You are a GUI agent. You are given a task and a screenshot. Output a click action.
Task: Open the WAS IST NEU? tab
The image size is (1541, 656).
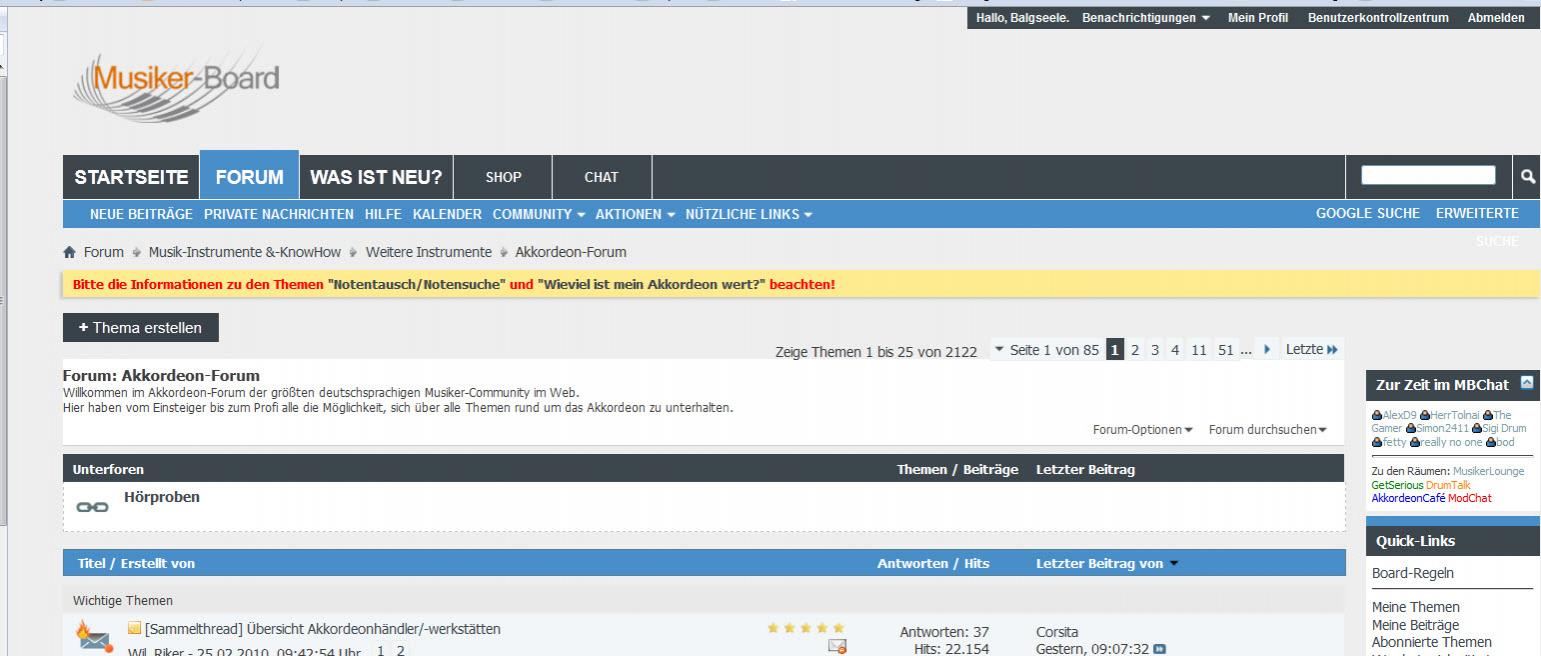click(376, 177)
